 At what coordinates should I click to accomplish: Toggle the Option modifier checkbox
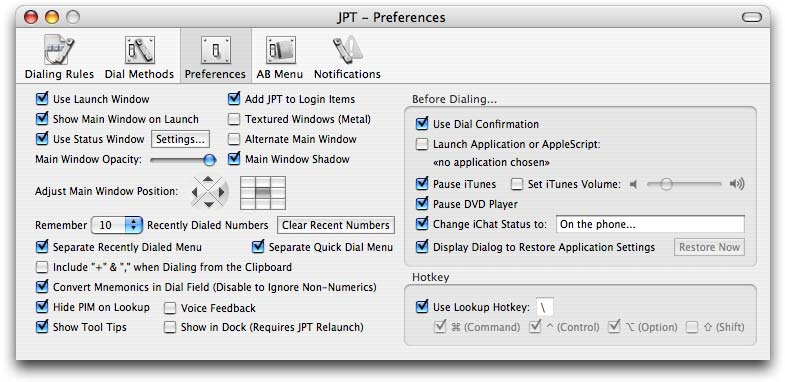614,326
